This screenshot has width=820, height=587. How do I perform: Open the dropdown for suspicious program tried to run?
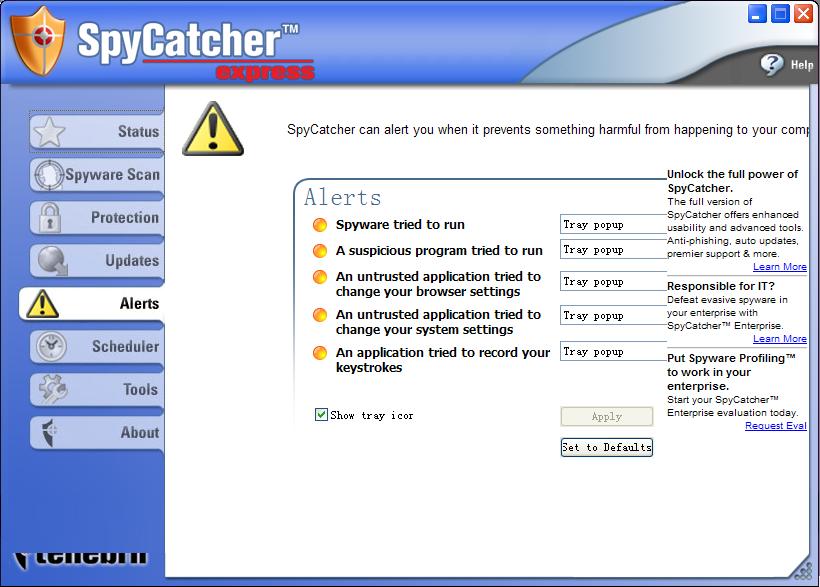(613, 250)
